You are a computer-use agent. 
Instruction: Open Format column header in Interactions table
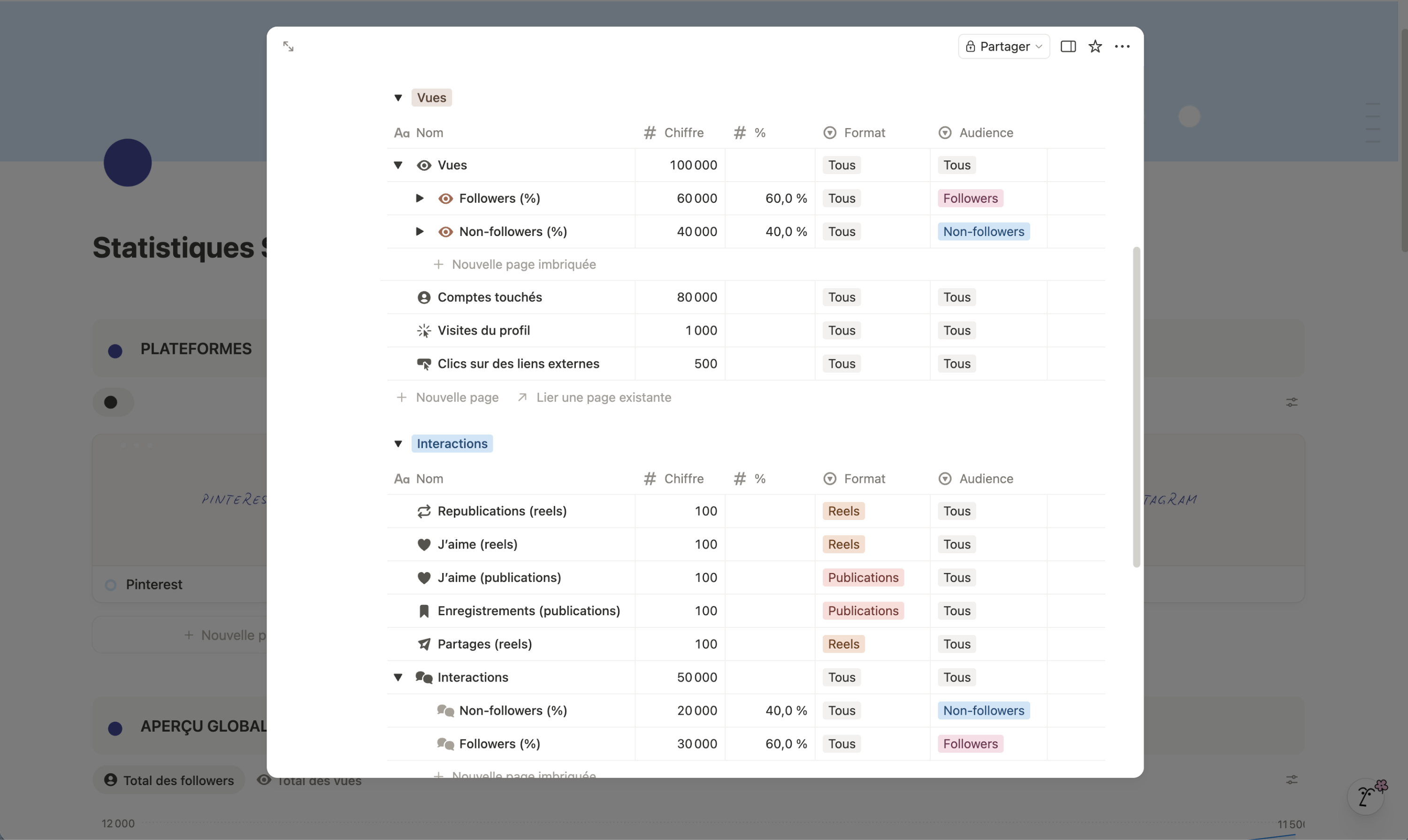872,479
